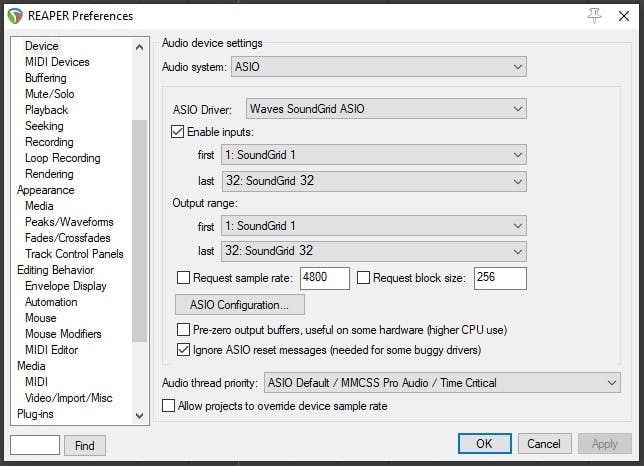
Task: Click the category list scroll up arrow
Action: [x=139, y=47]
